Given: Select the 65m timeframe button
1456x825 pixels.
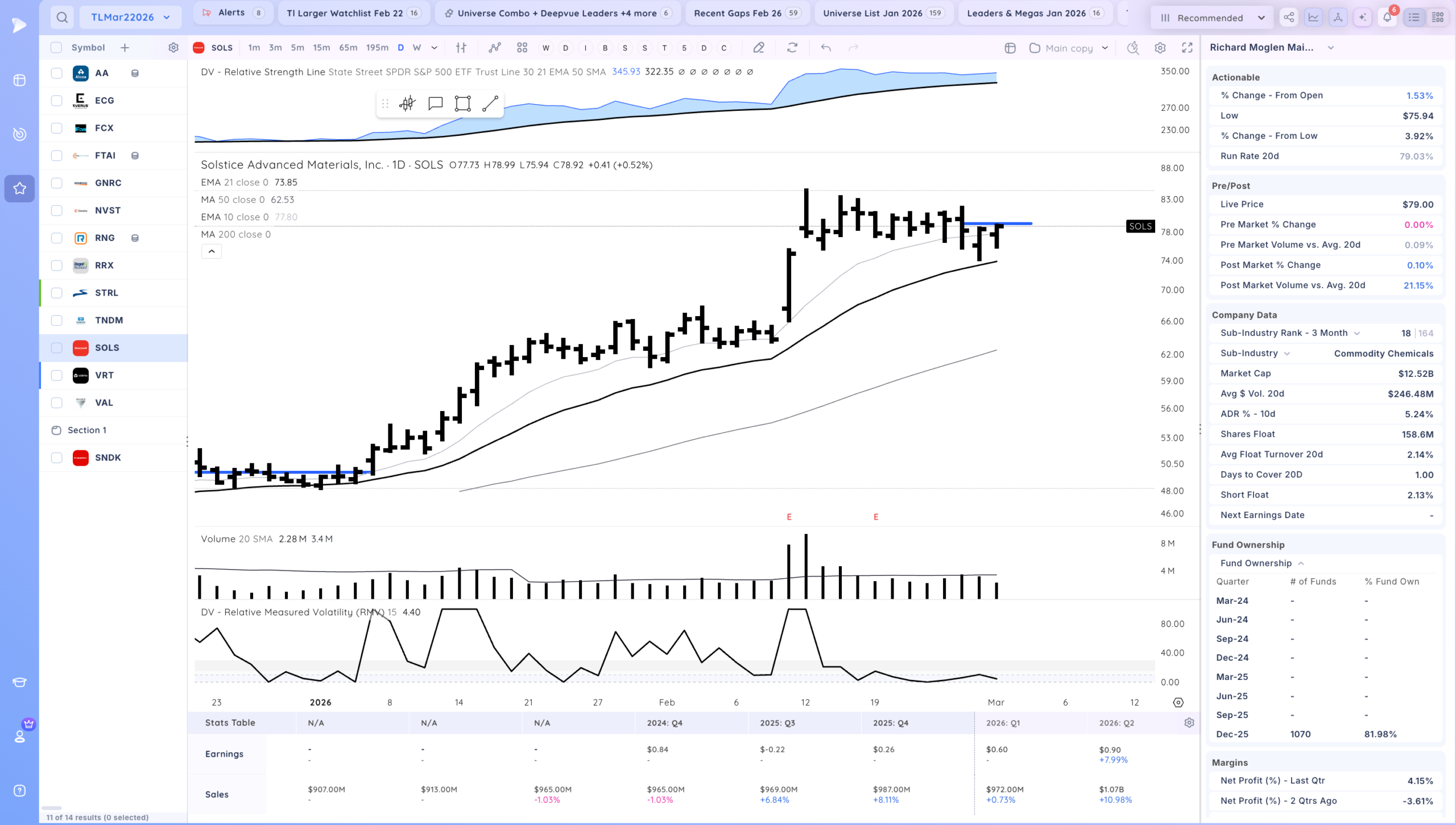Looking at the screenshot, I should tap(348, 48).
